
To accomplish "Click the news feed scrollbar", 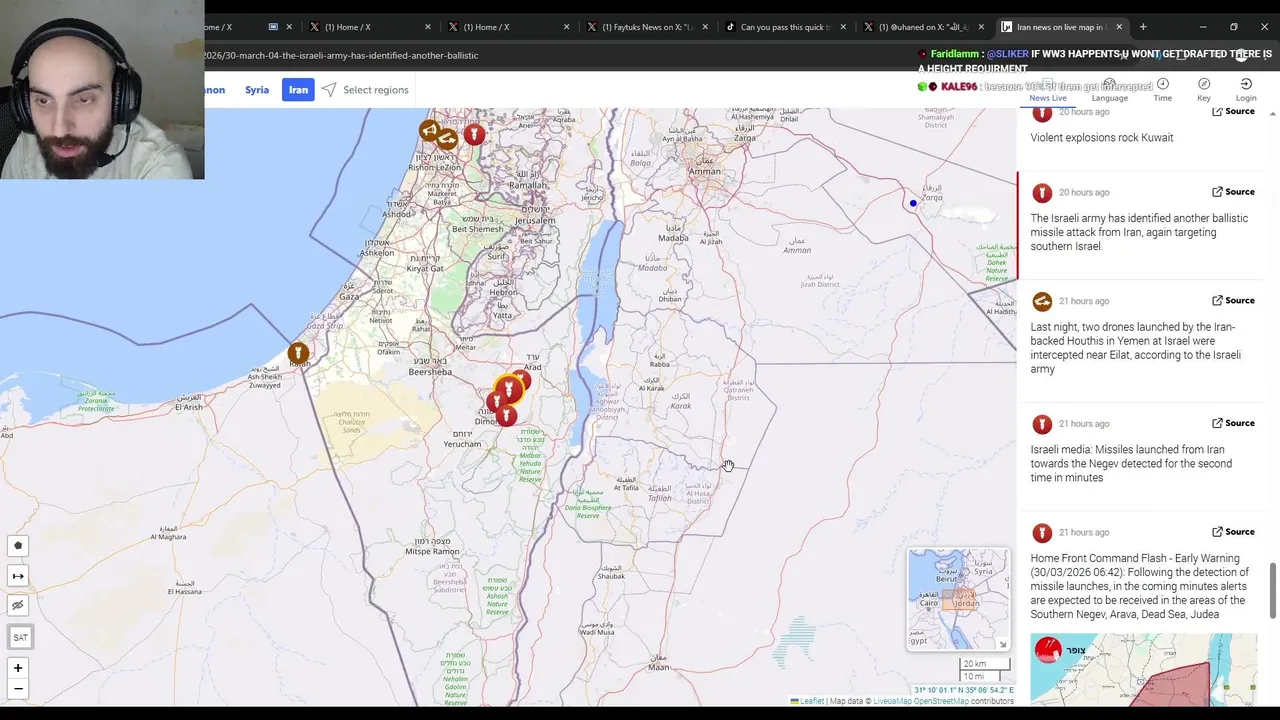I will [1273, 590].
